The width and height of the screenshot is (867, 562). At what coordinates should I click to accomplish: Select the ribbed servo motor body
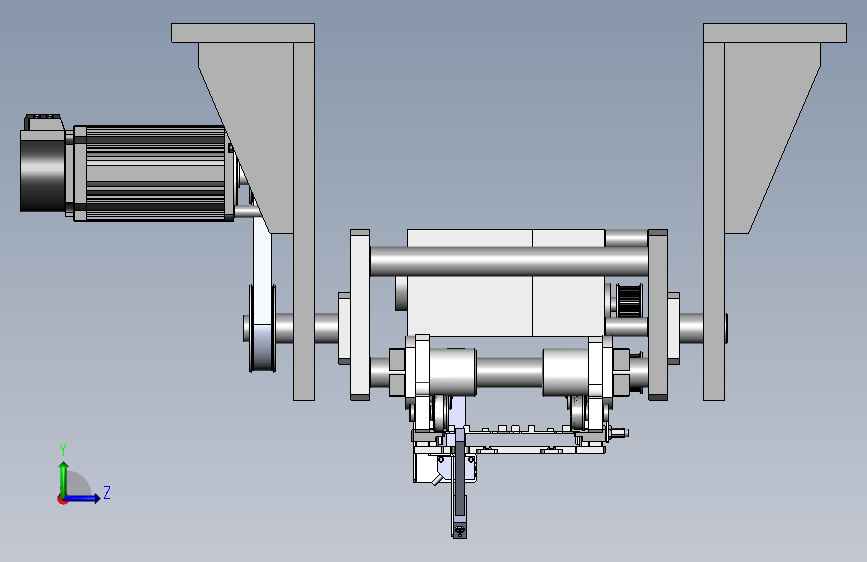155,173
